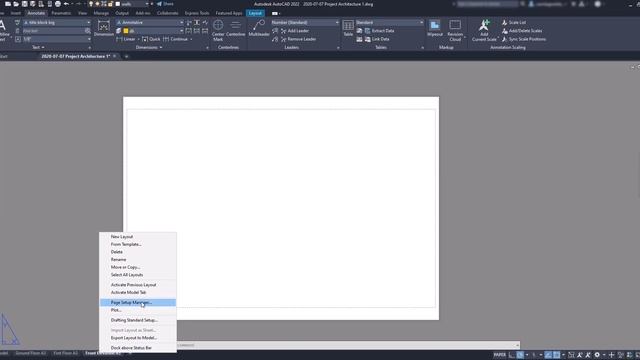
Task: Select the Quick dimension tool
Action: pos(151,39)
